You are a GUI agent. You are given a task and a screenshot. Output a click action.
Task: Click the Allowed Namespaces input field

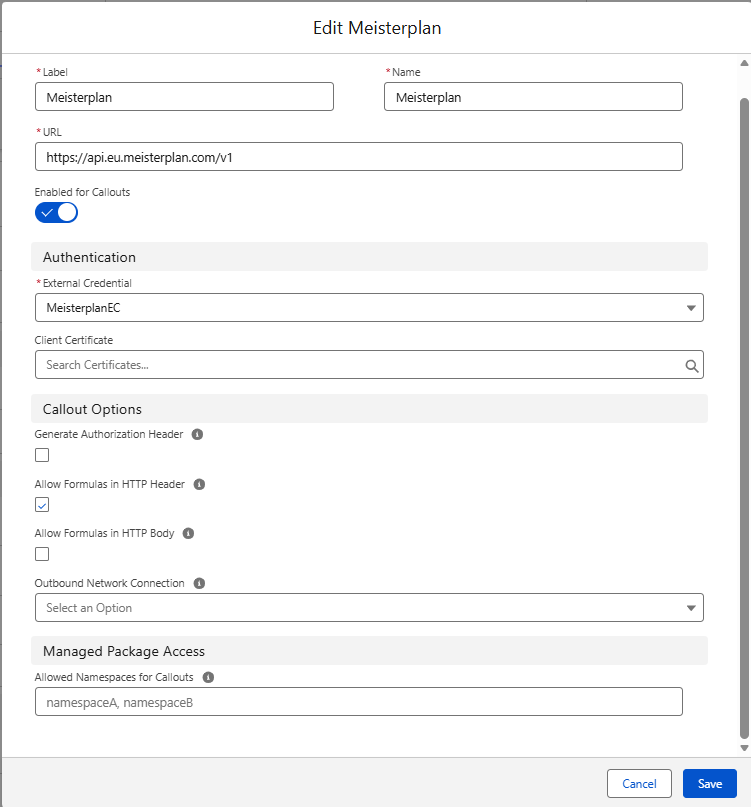pyautogui.click(x=359, y=702)
